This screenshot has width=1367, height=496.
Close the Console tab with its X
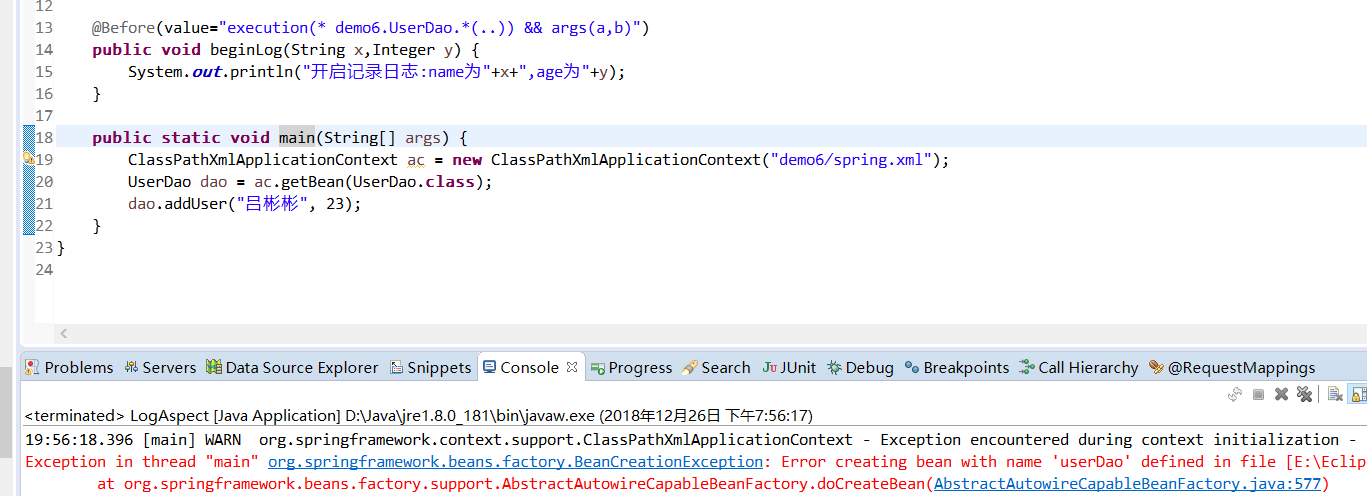[x=573, y=367]
